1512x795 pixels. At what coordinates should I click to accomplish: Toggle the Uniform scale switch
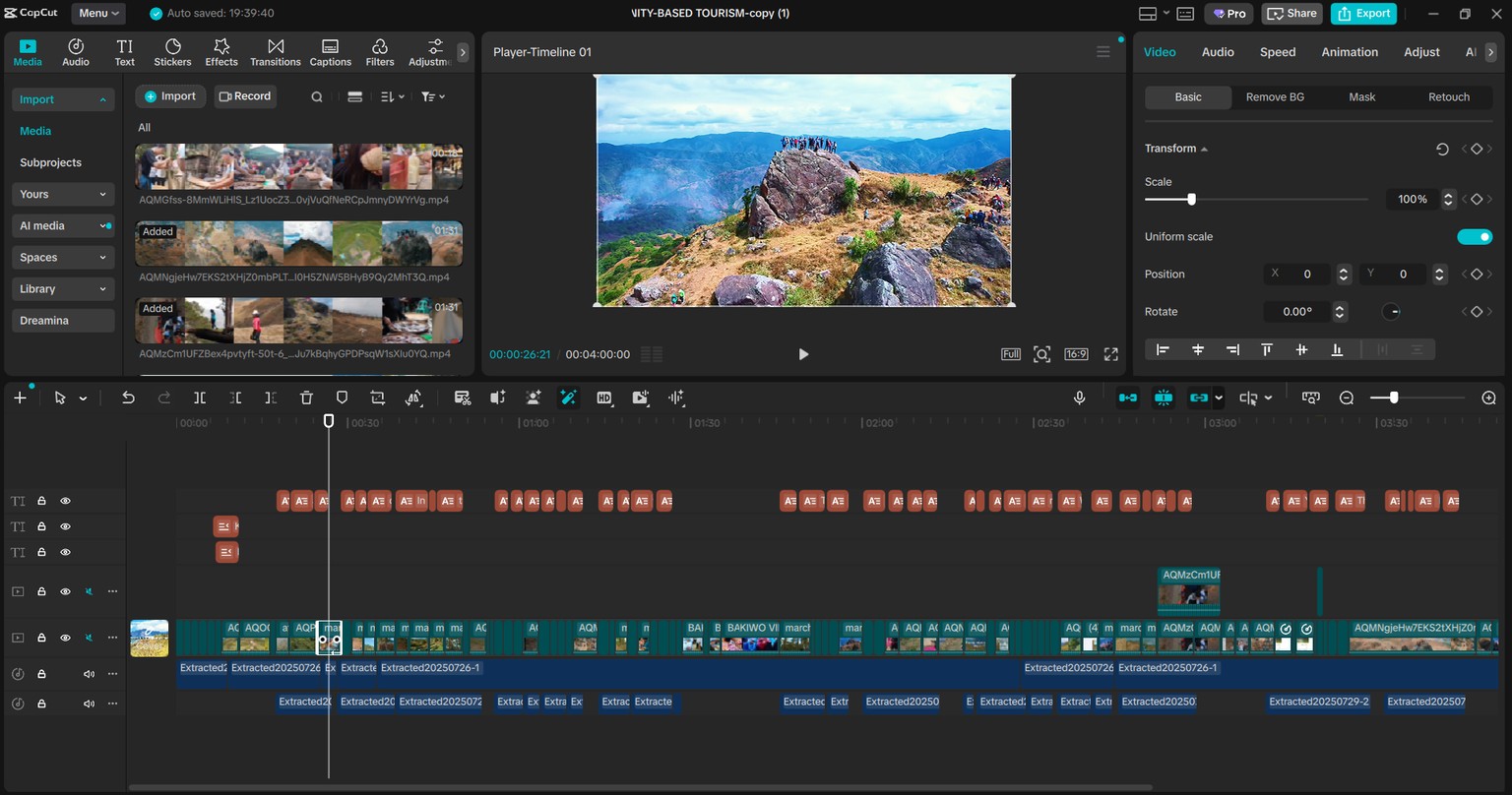coord(1475,236)
